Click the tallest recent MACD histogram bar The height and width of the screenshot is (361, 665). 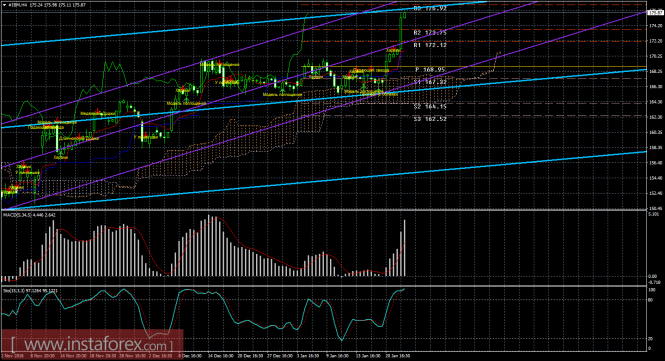click(x=405, y=248)
